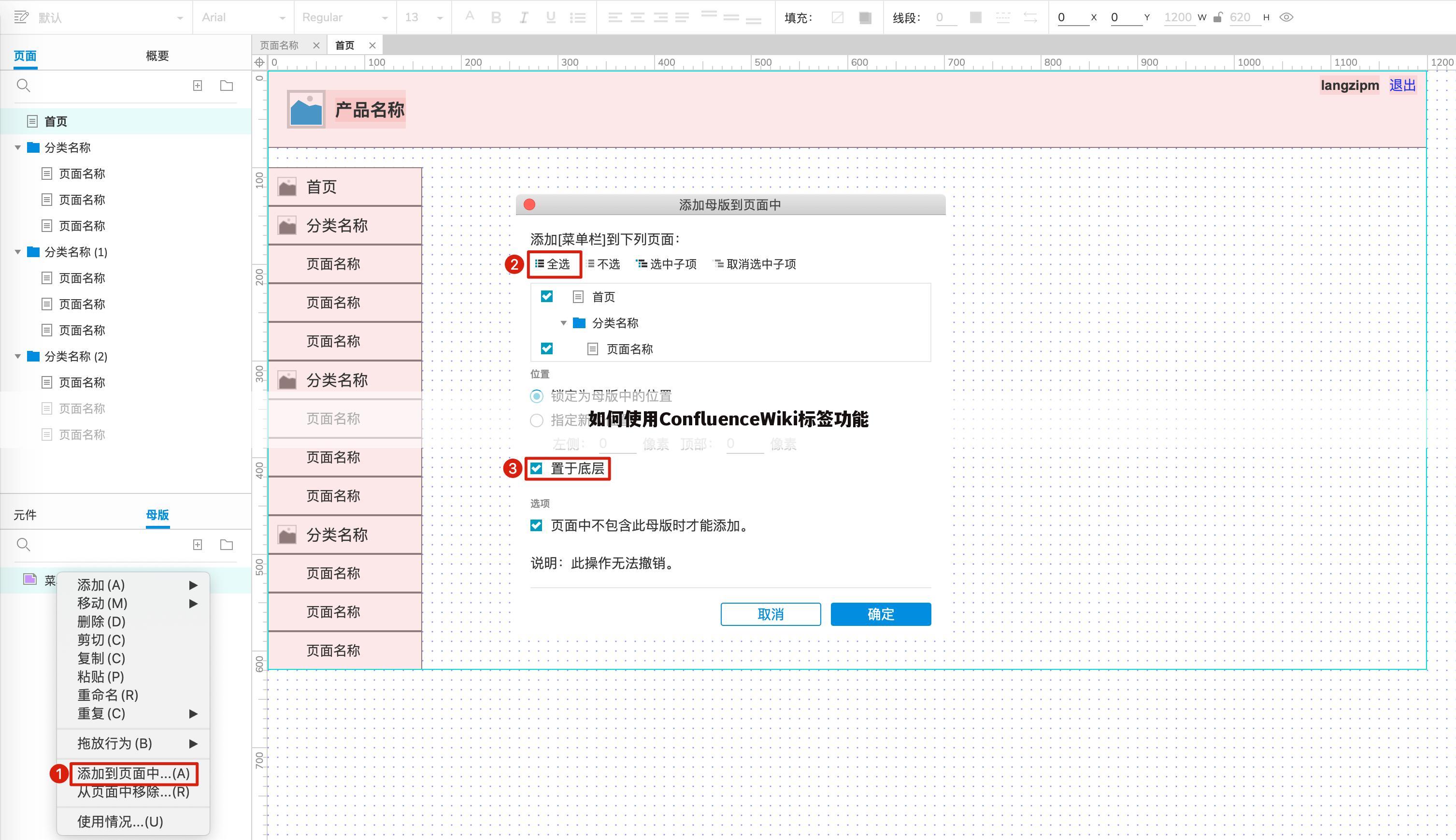This screenshot has width=1456, height=840.
Task: Click the lock aspect ratio icon near W field
Action: point(1218,17)
